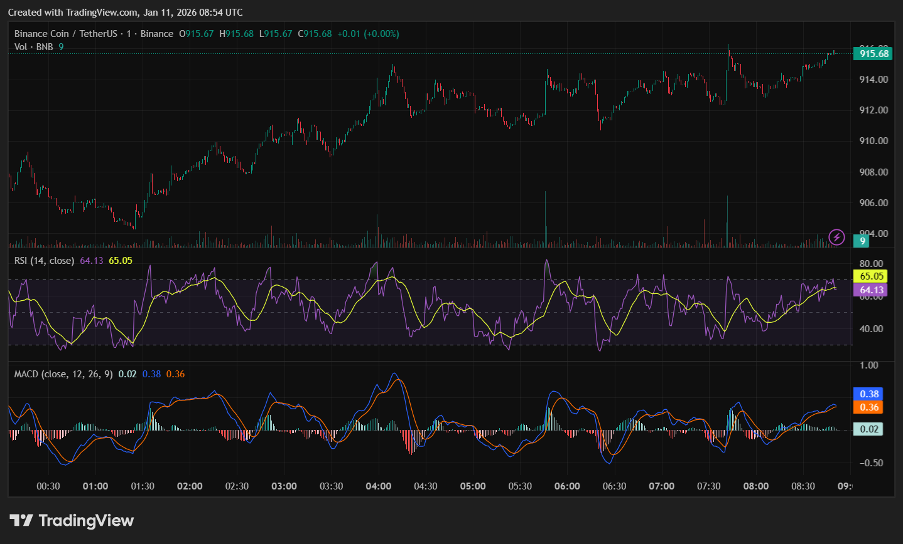This screenshot has height=544, width=904.
Task: Click the 0.02 MACD histogram axis label
Action: 869,429
